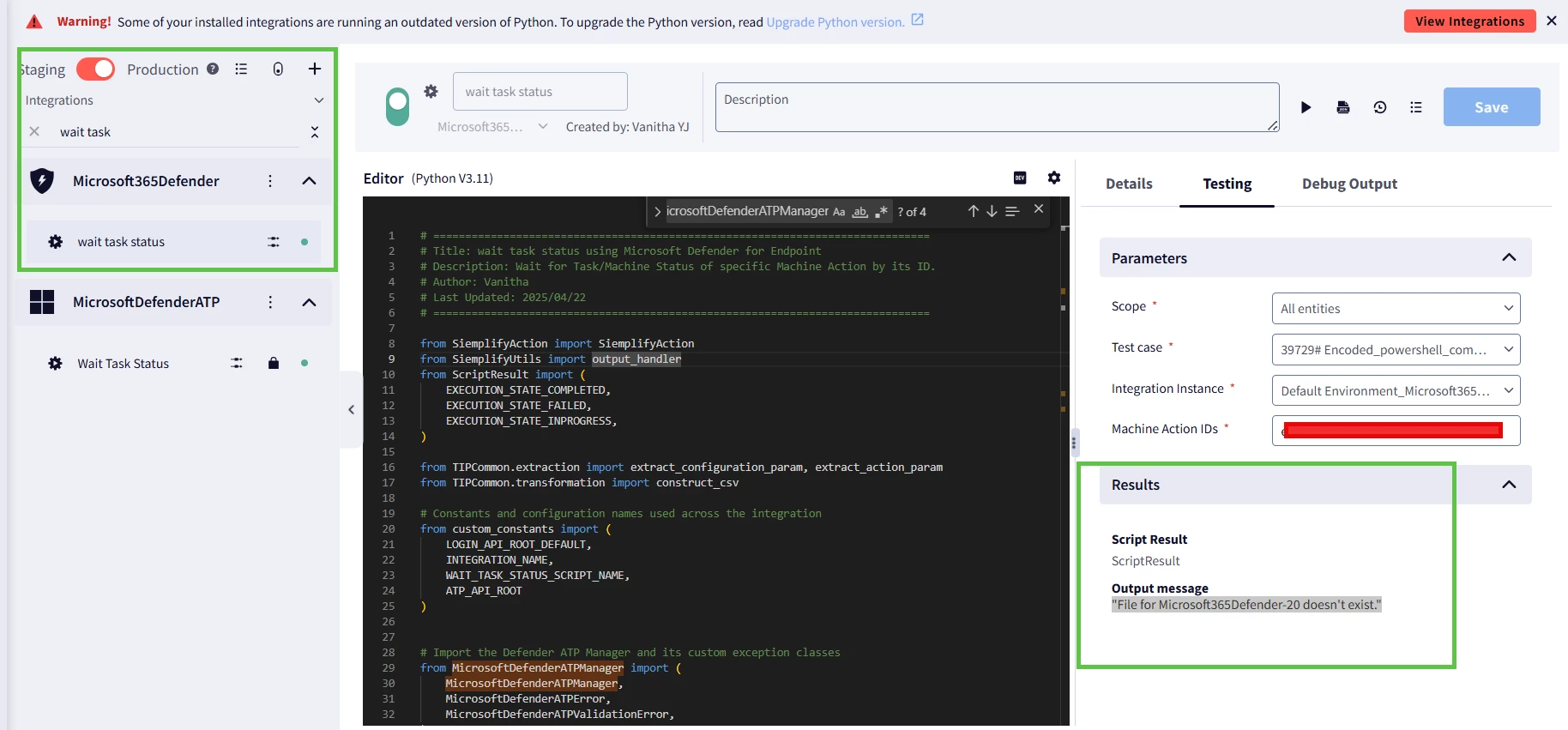
Task: Click 'output_handler' highlighted on line 9
Action: [x=636, y=359]
